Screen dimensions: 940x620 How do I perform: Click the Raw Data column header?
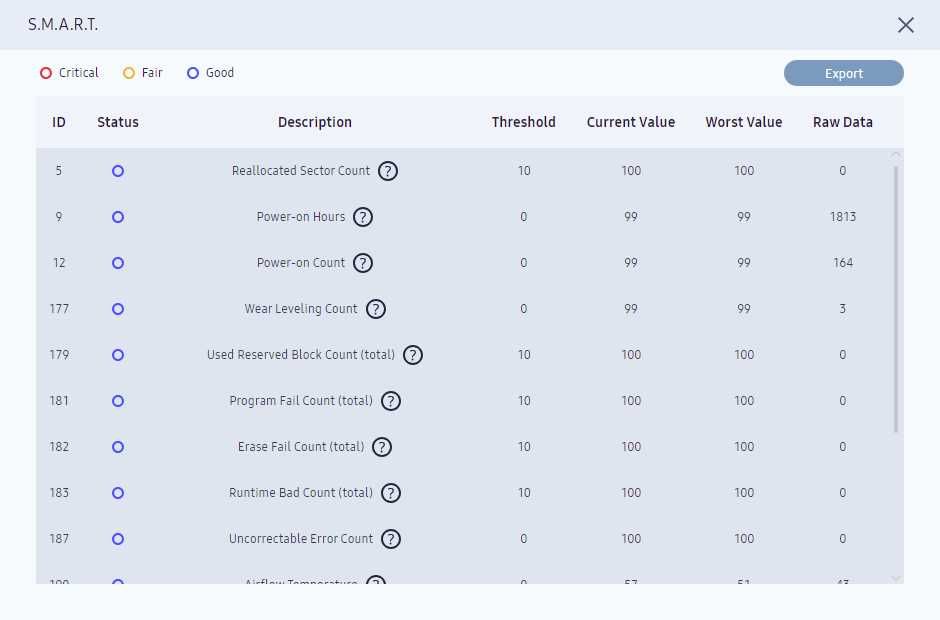(842, 122)
